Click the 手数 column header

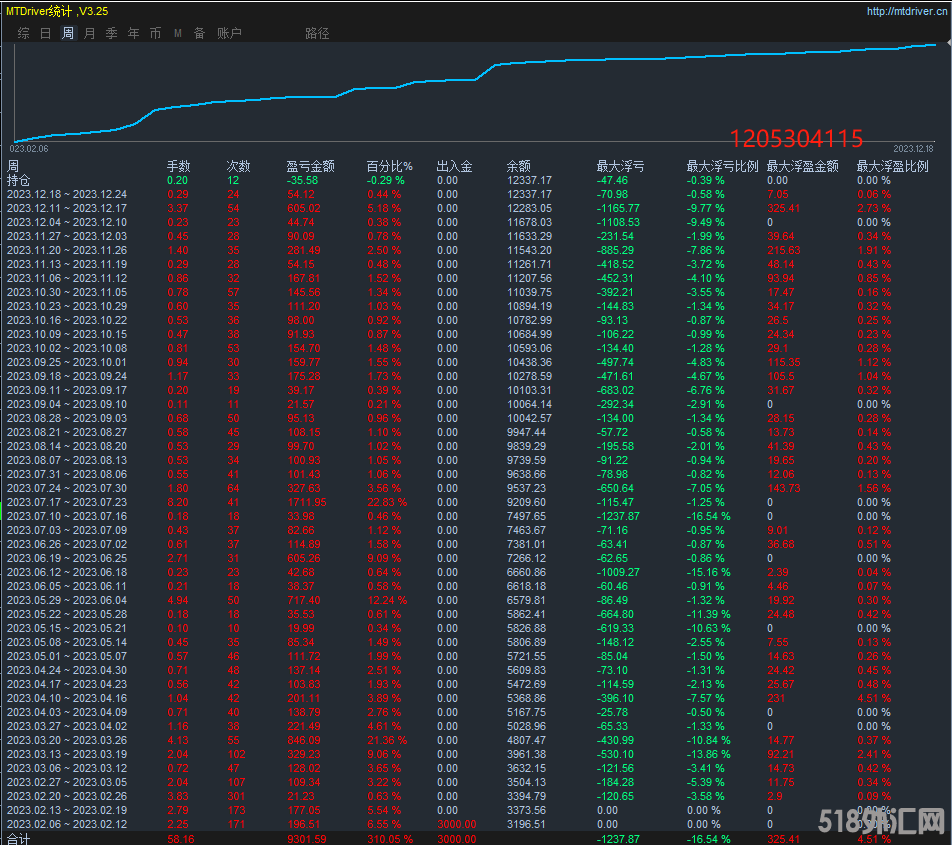pos(178,166)
